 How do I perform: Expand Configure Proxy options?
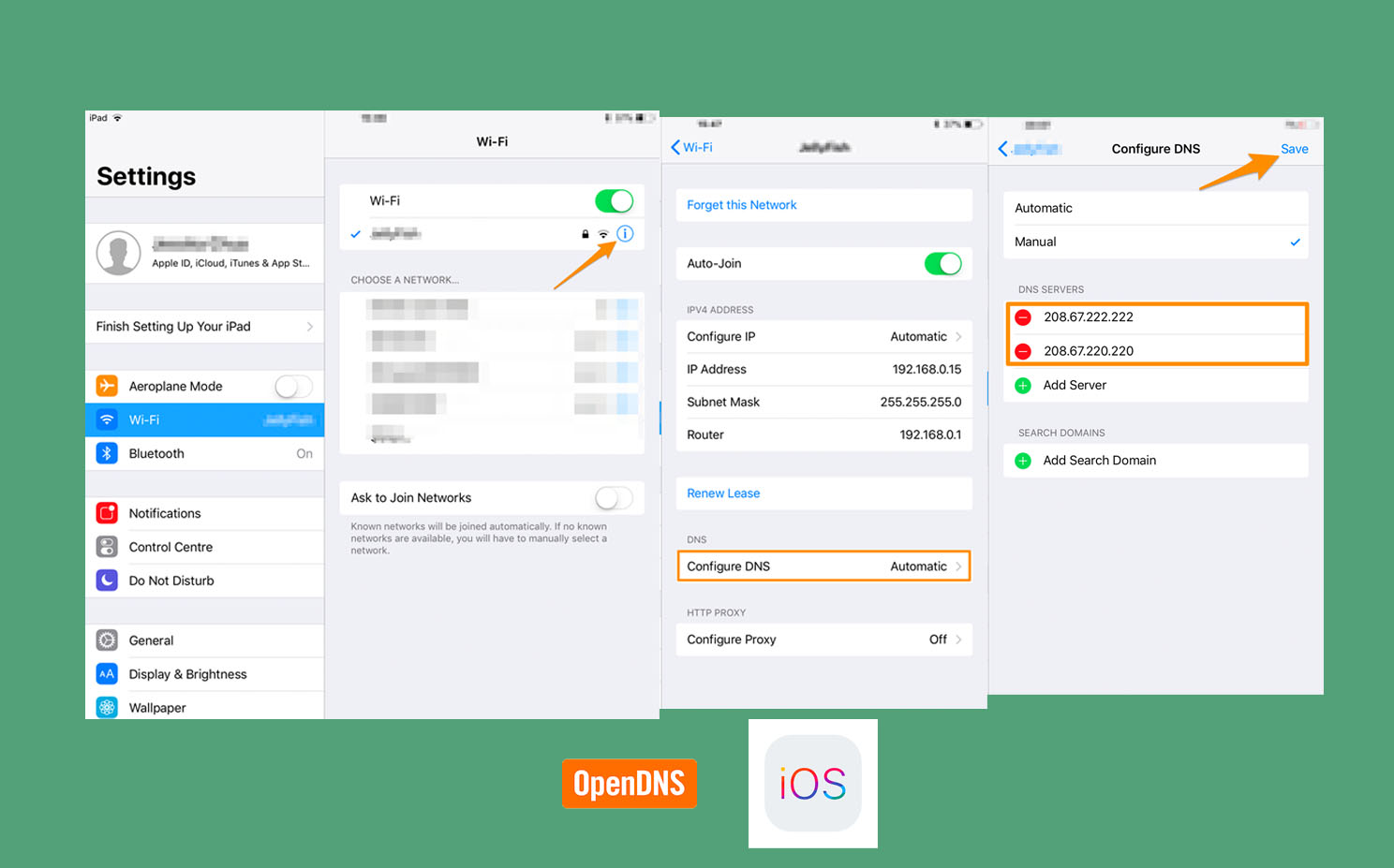[x=823, y=640]
